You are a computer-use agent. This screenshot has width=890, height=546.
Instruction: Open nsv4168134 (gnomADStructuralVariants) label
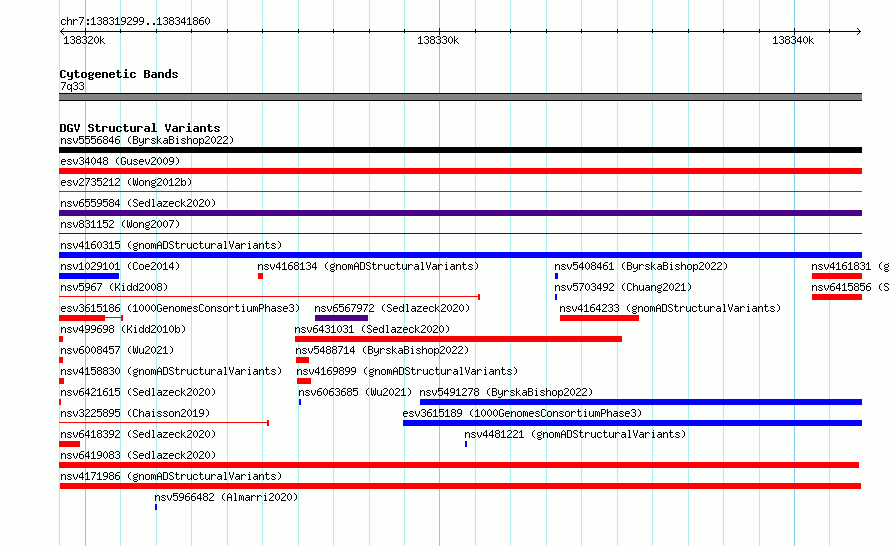pos(368,266)
